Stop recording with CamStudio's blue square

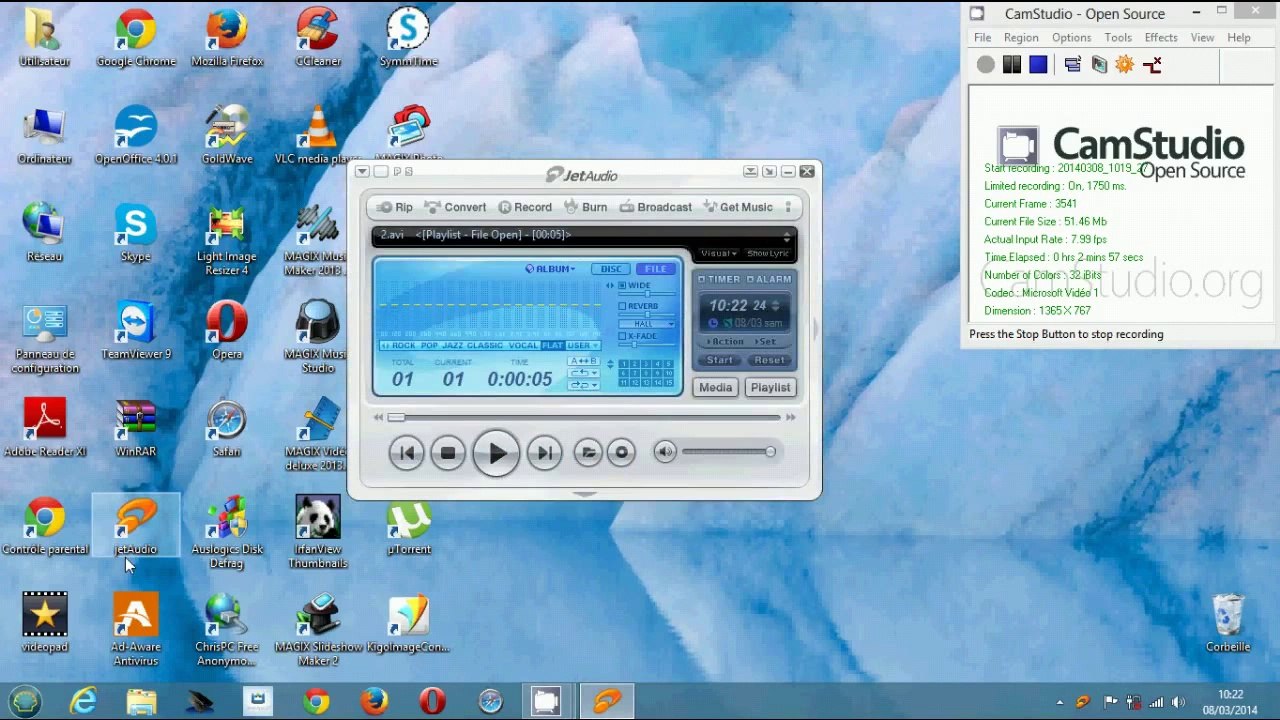1038,65
